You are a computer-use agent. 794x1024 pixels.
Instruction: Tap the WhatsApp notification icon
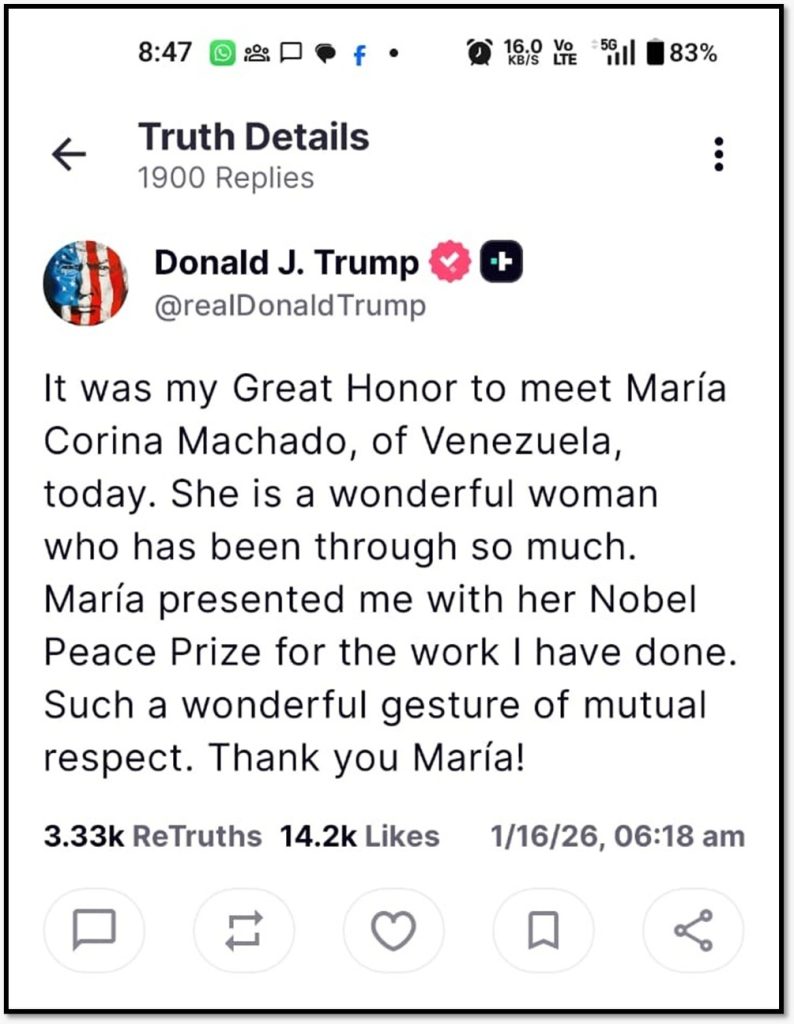click(x=222, y=53)
